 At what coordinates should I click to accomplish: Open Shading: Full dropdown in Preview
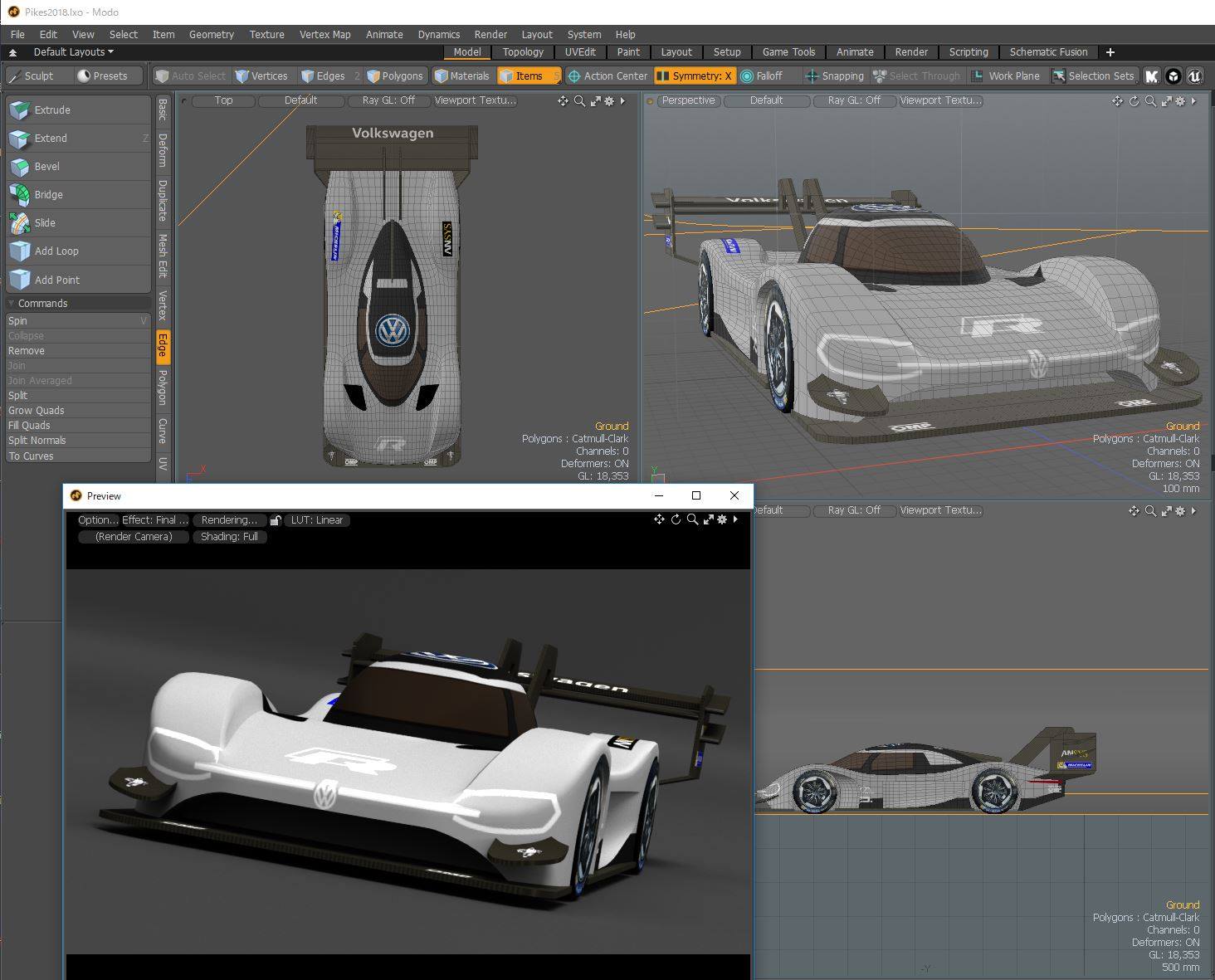[x=229, y=537]
